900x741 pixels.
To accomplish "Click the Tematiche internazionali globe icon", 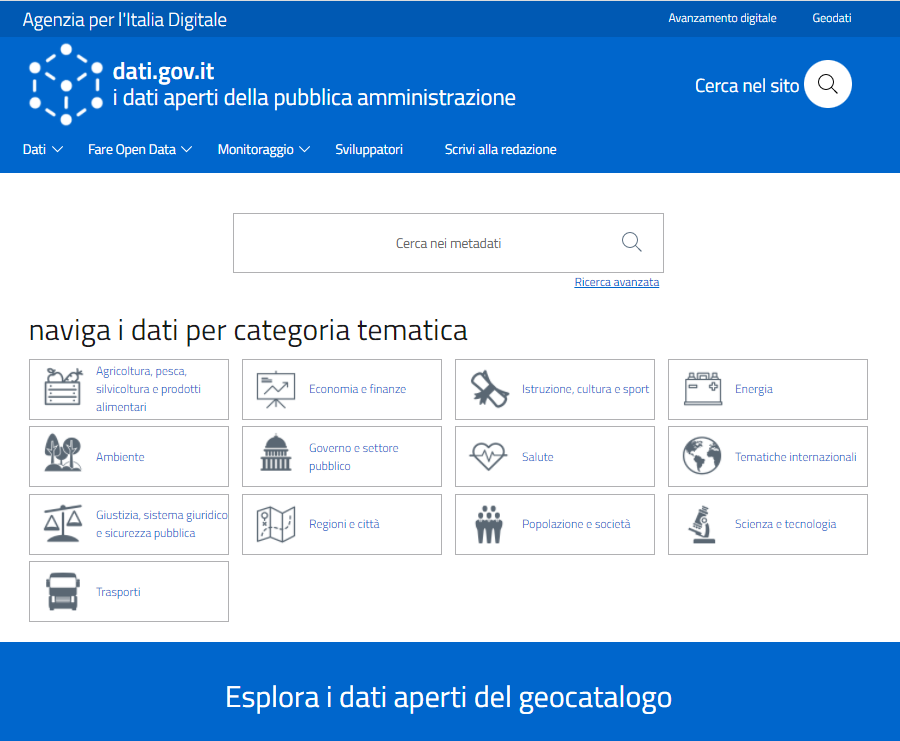I will click(x=702, y=457).
